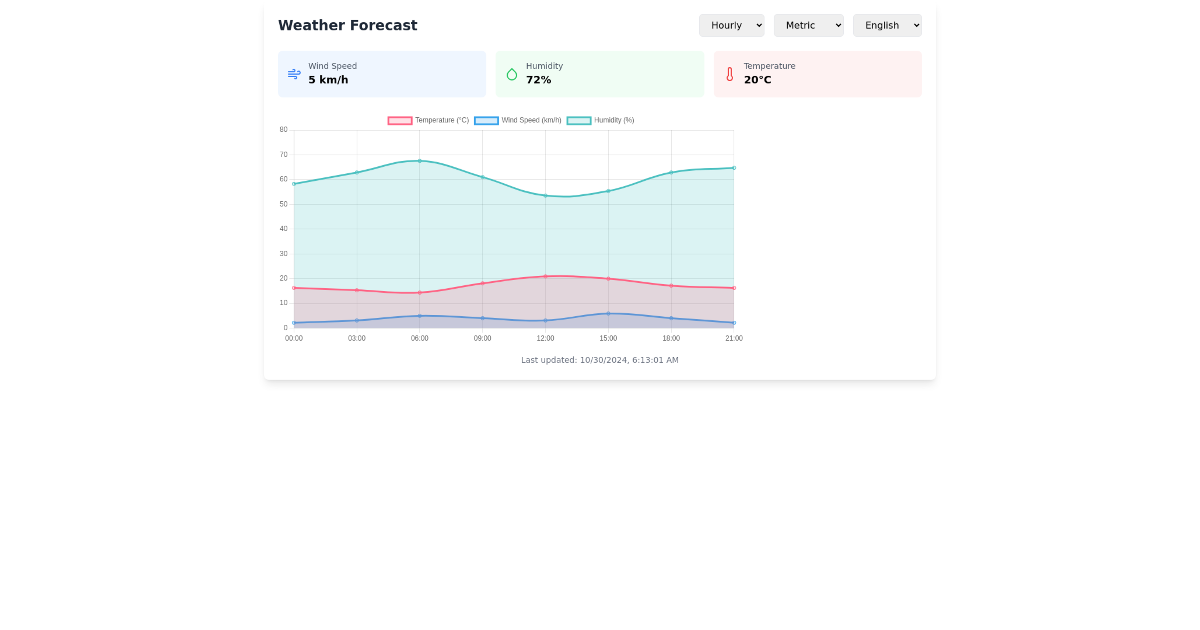Click the teal Humidity legend color swatch
The image size is (1200, 630).
(x=577, y=120)
